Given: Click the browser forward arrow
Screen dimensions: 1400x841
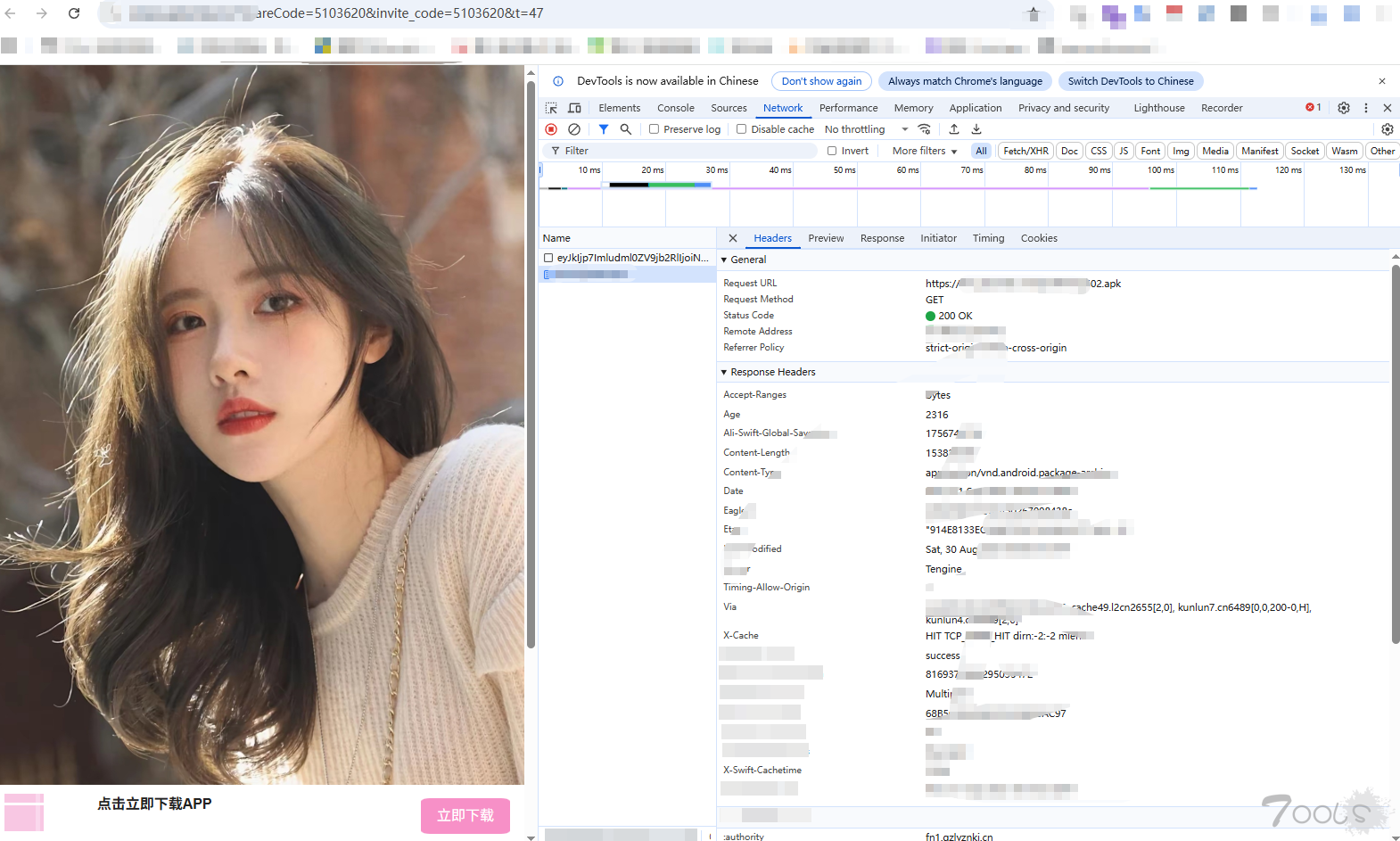Looking at the screenshot, I should [42, 13].
